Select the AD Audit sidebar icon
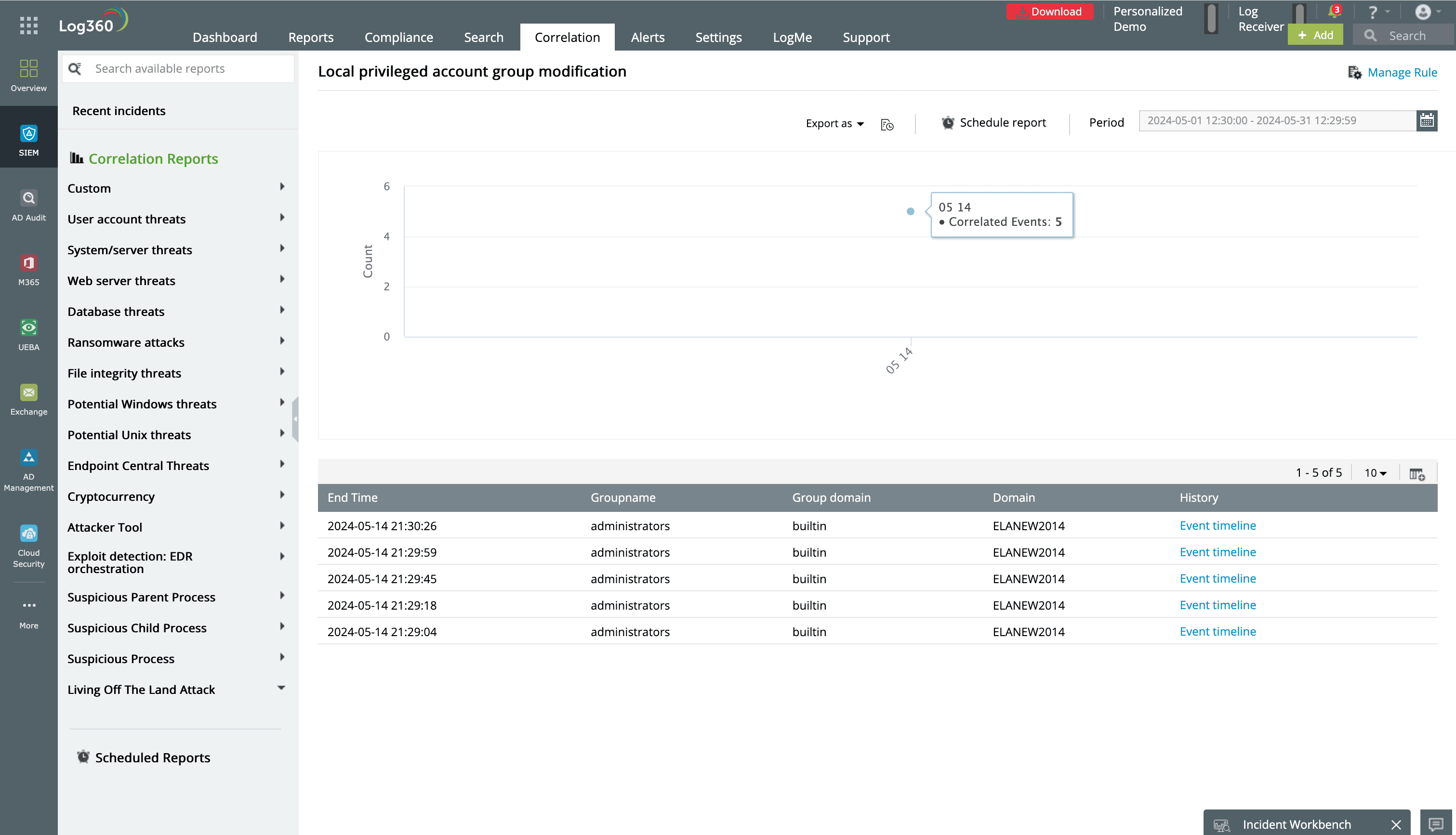This screenshot has width=1456, height=835. point(29,204)
